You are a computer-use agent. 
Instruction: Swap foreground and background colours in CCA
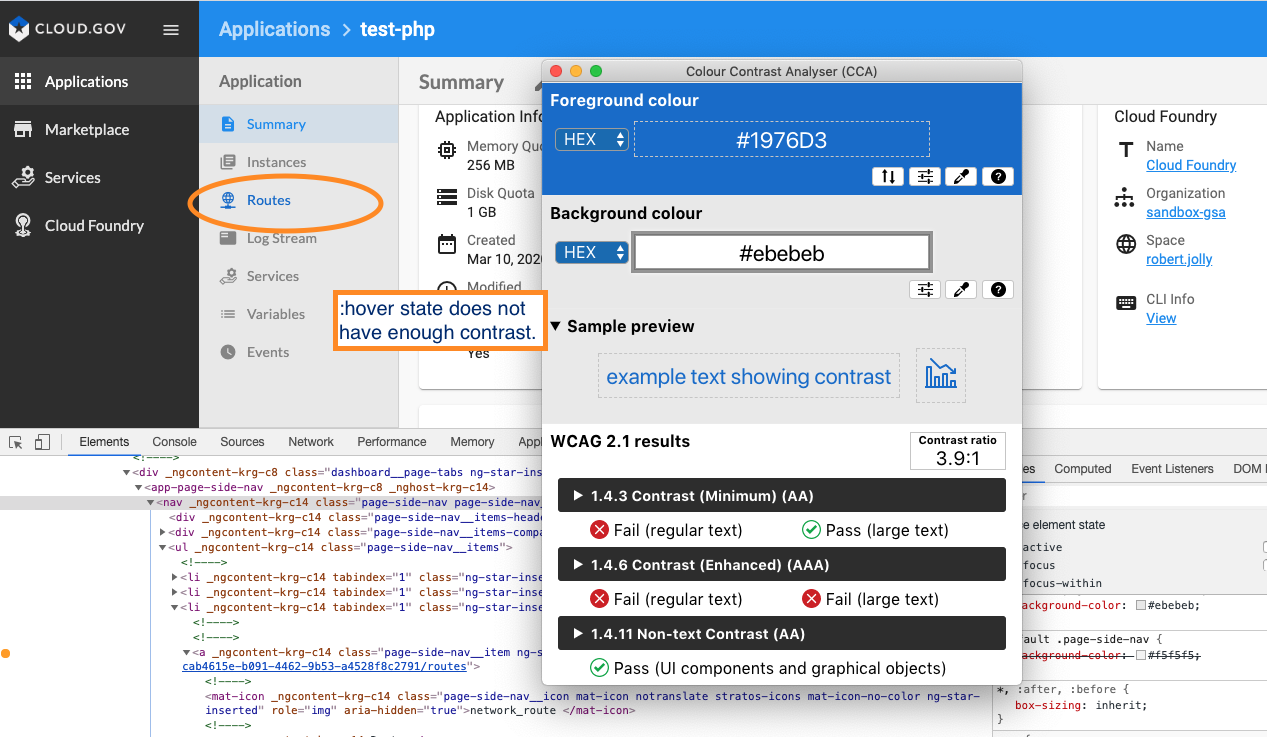coord(888,177)
